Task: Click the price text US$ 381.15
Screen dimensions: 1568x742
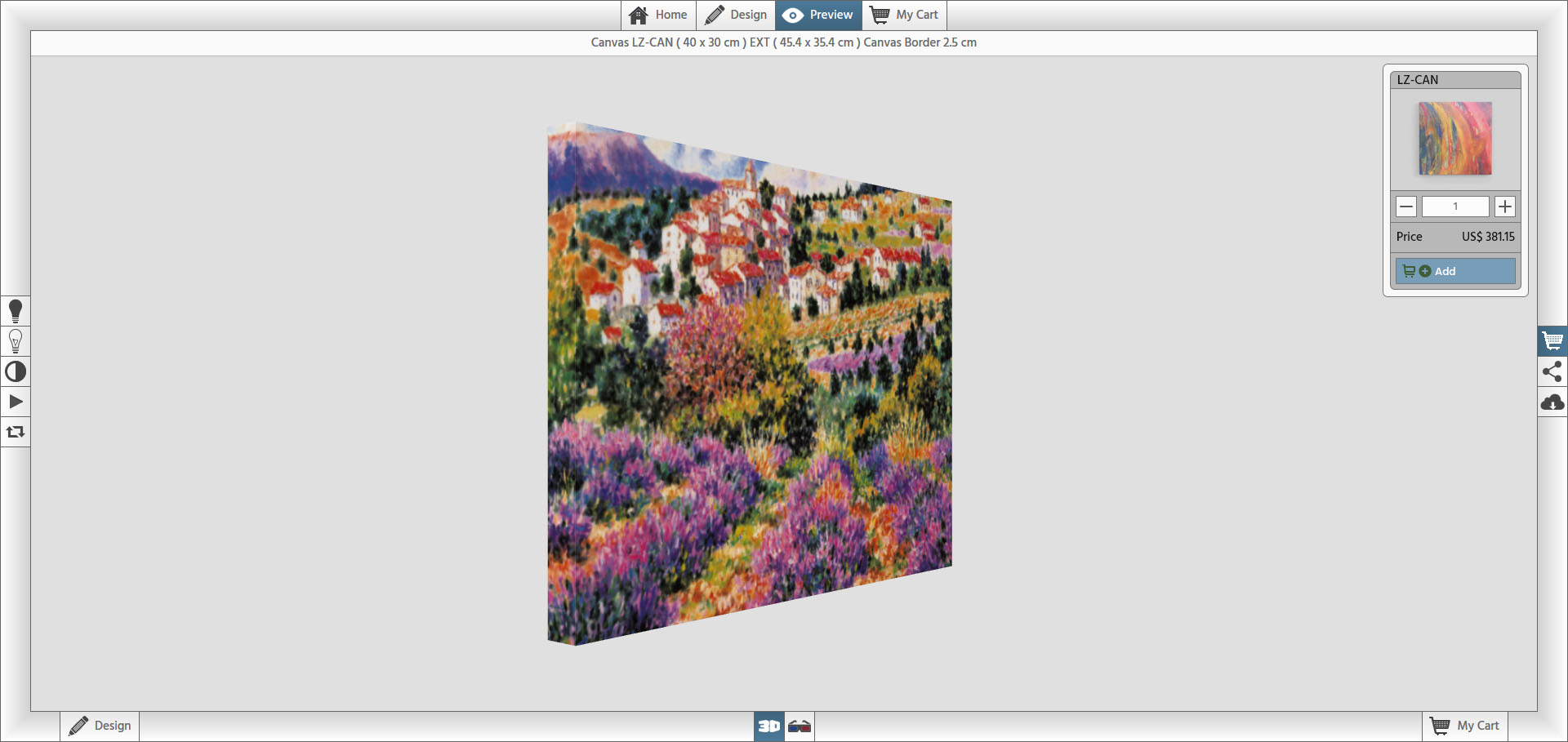Action: pos(1488,237)
